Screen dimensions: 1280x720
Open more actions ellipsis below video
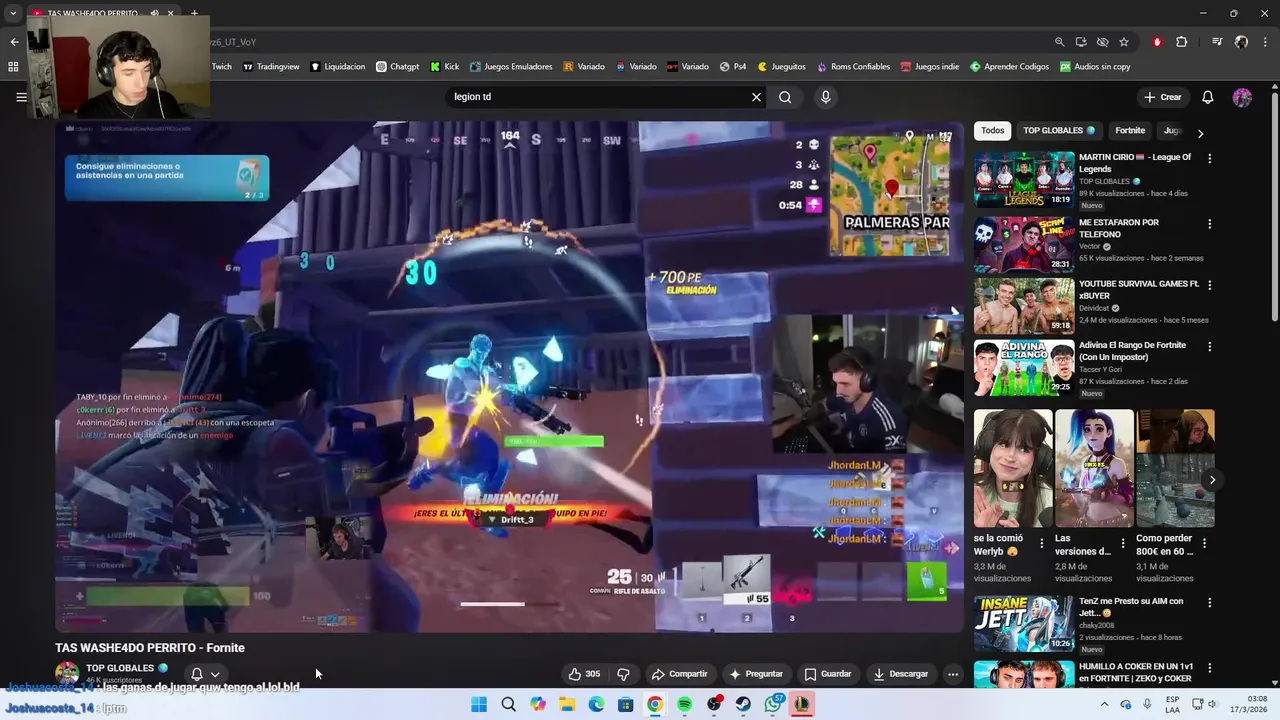(953, 674)
